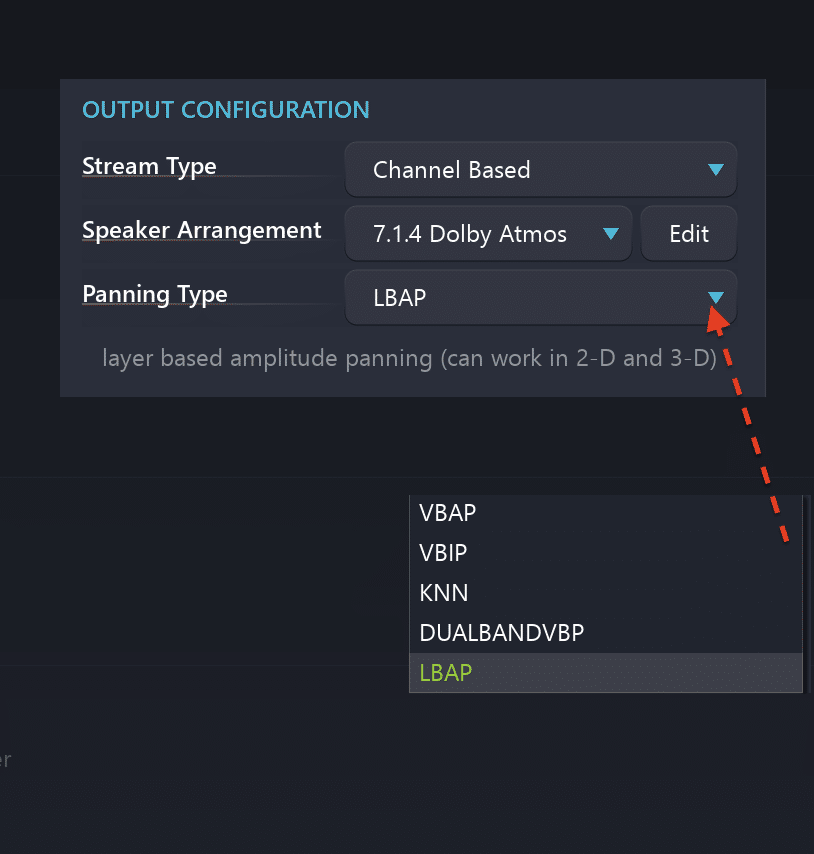Viewport: 814px width, 854px height.
Task: Click the Speaker Arrangement label
Action: point(202,230)
